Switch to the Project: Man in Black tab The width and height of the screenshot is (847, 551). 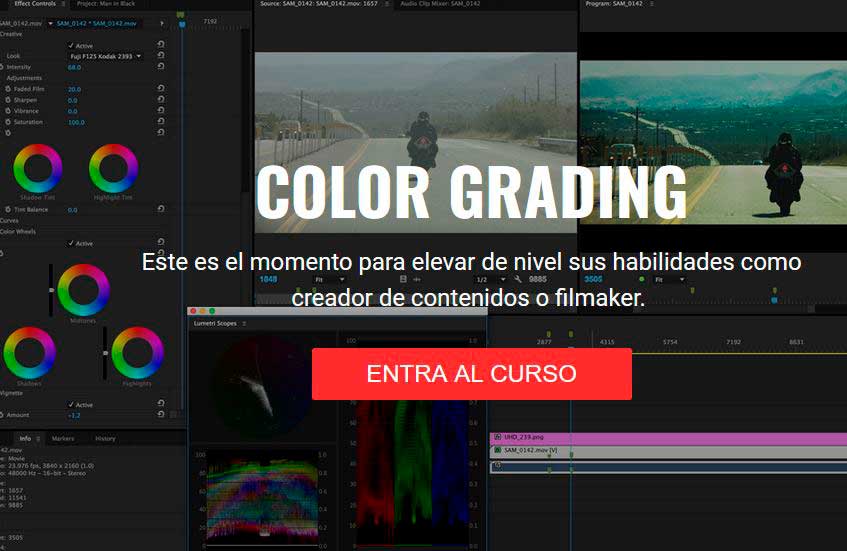point(105,4)
